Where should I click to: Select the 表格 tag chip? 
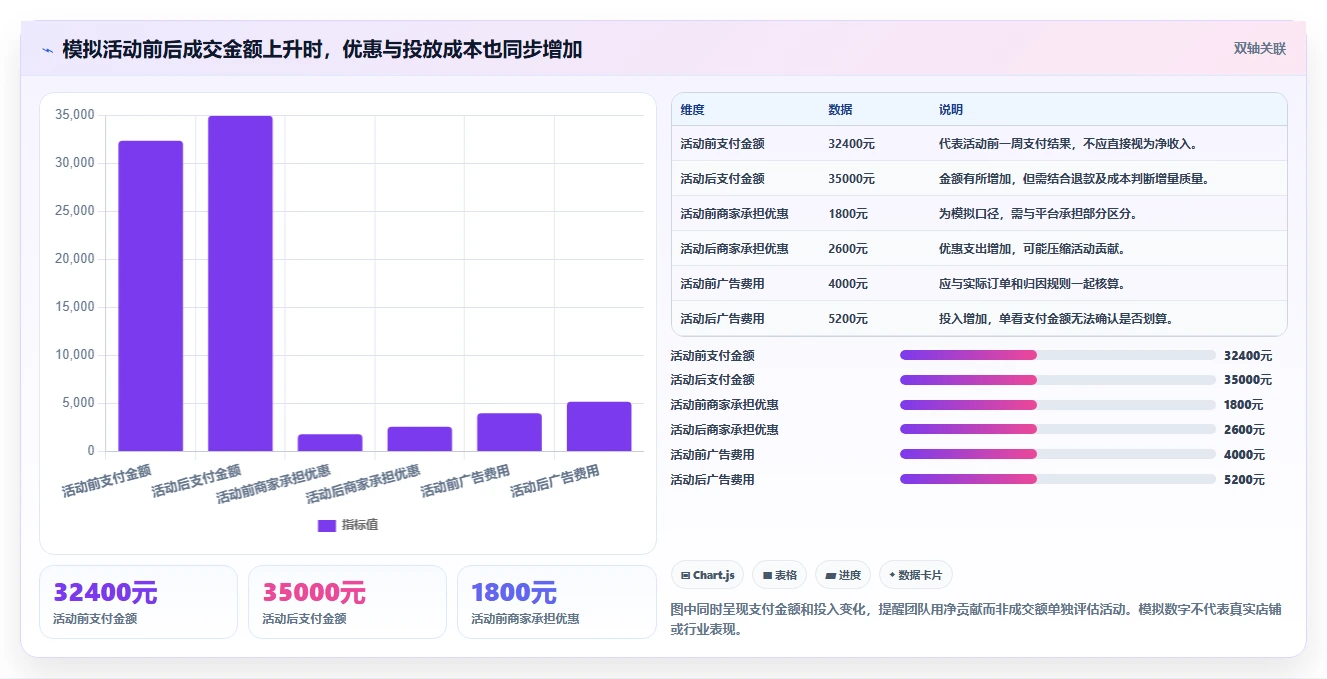click(x=780, y=575)
